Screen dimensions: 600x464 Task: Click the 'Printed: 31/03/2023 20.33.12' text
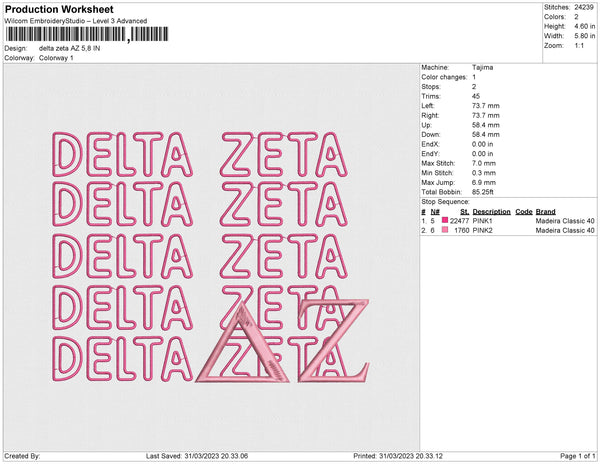tap(398, 456)
